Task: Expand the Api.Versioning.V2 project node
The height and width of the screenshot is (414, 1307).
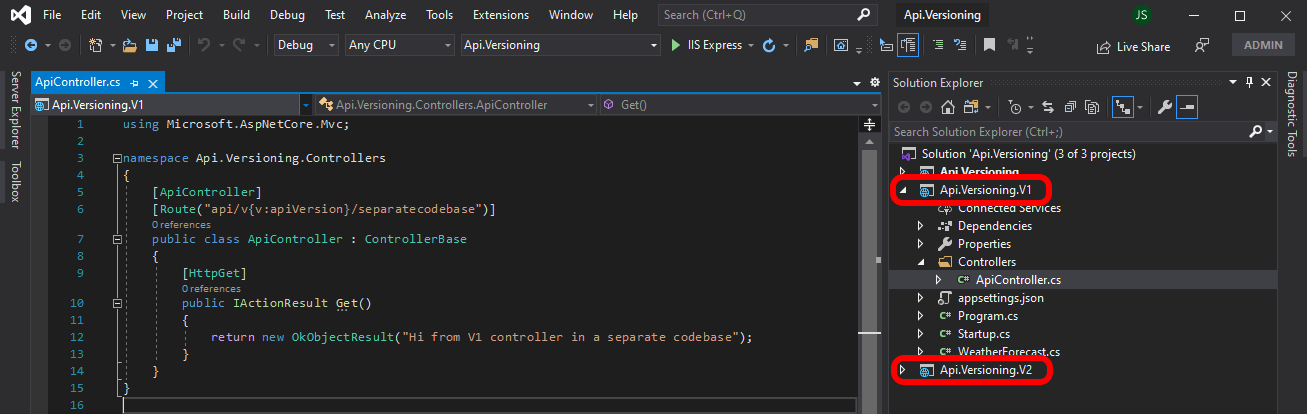Action: click(x=902, y=370)
